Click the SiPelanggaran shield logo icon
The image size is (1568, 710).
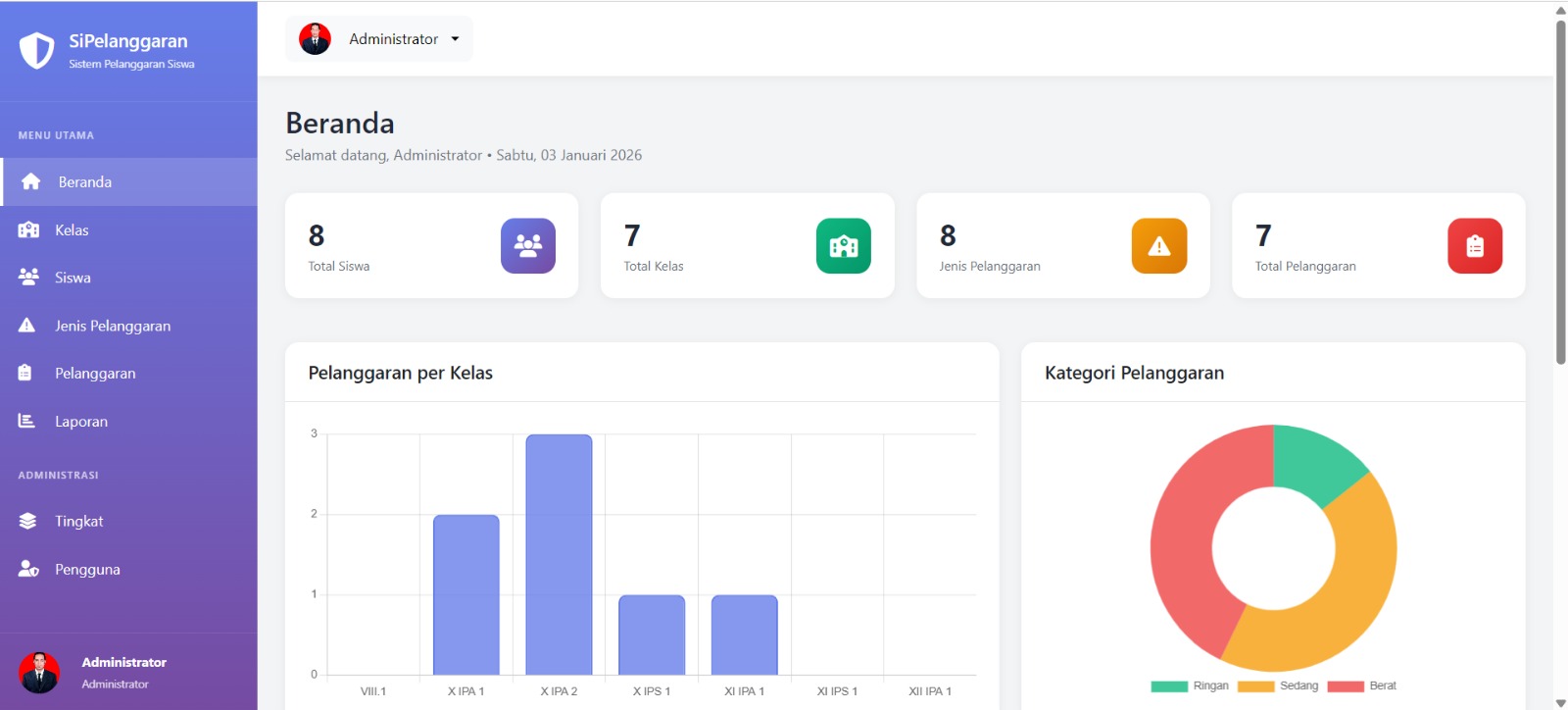pyautogui.click(x=36, y=50)
